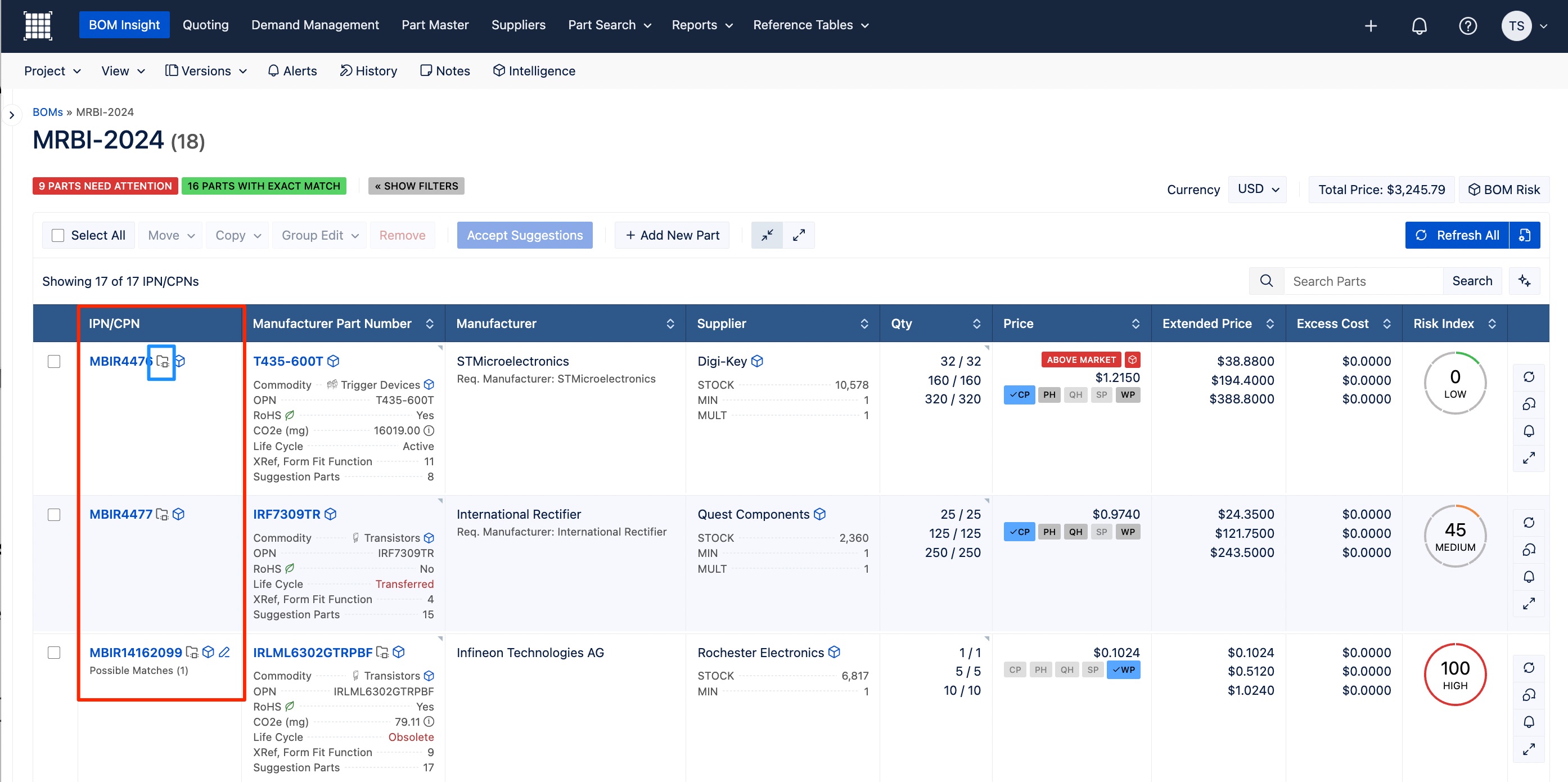Open the Quoting tab
Image resolution: width=1568 pixels, height=782 pixels.
(x=206, y=25)
